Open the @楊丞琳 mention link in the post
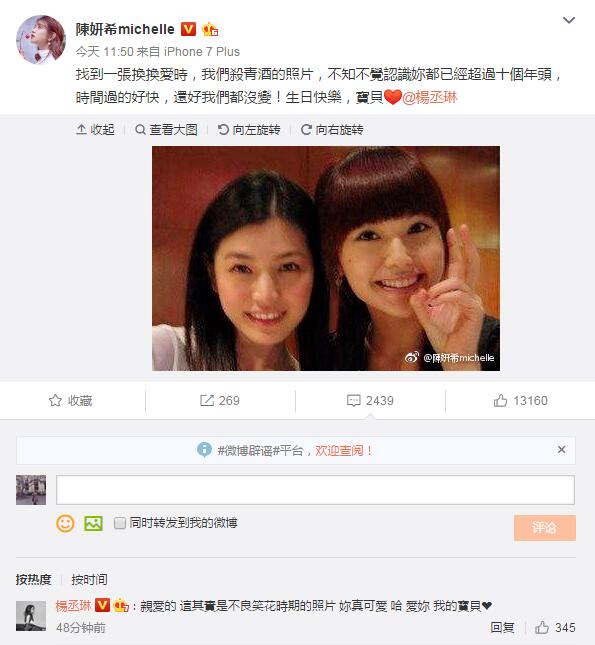 coord(429,97)
